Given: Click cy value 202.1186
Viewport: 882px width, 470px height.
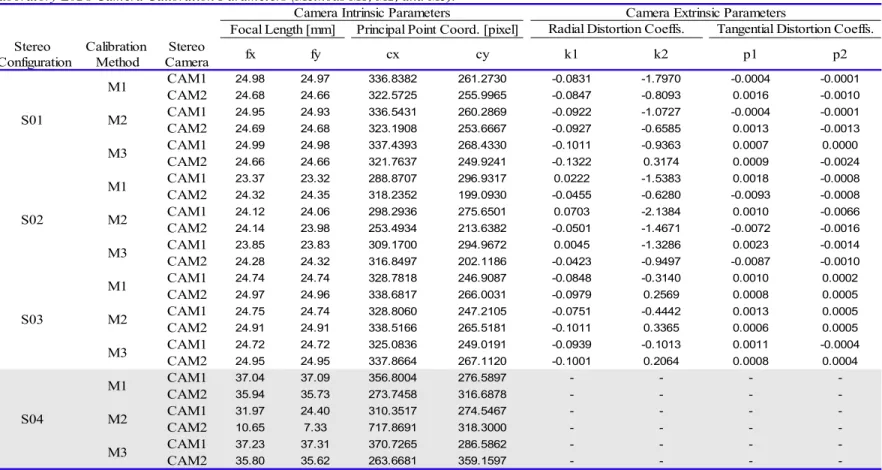Looking at the screenshot, I should pyautogui.click(x=482, y=261).
